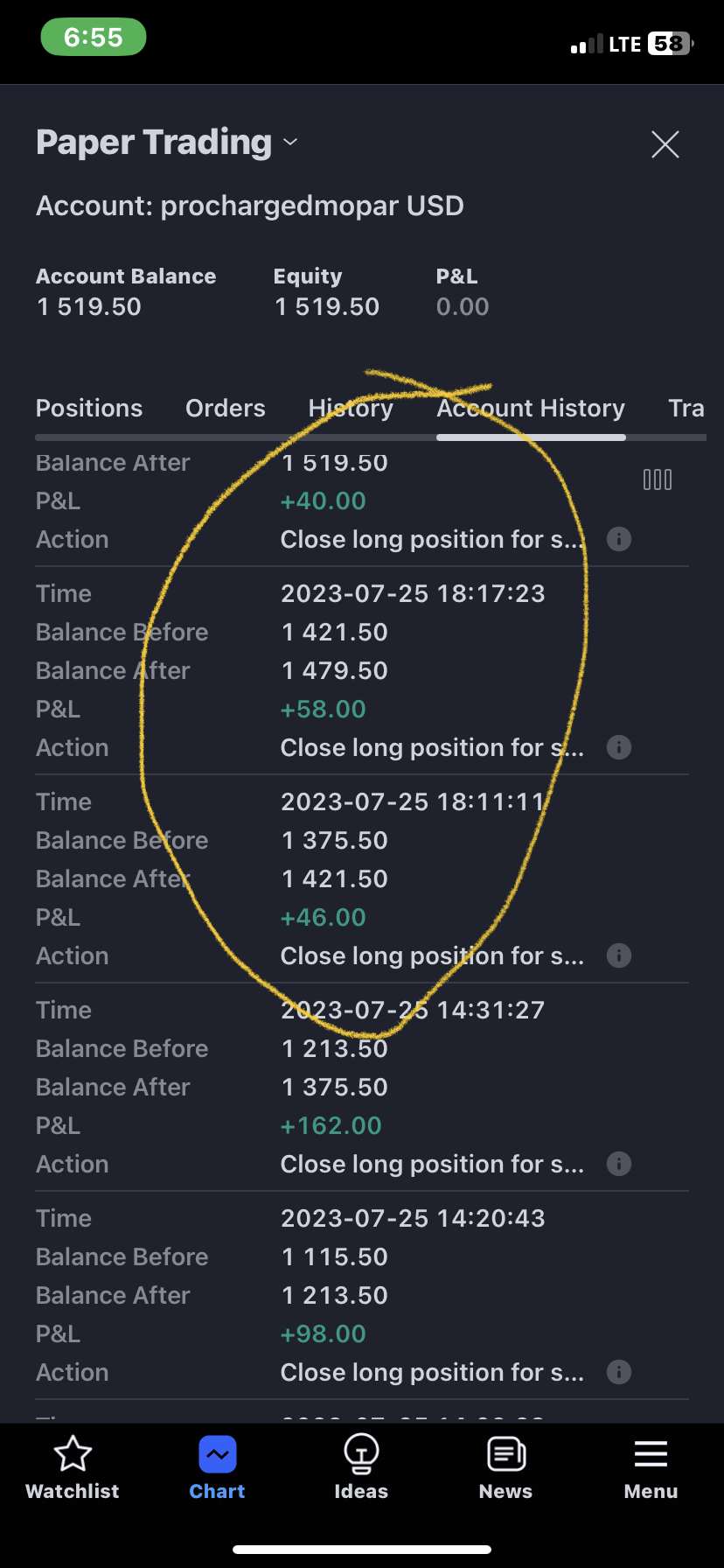724x1568 pixels.
Task: Show info for the +98.00 action
Action: pyautogui.click(x=619, y=1372)
